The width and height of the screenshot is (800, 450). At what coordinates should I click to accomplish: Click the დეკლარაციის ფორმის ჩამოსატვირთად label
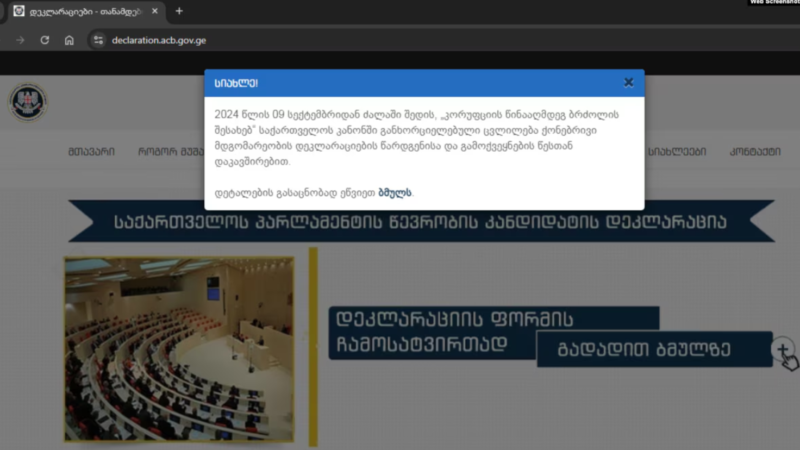point(430,333)
